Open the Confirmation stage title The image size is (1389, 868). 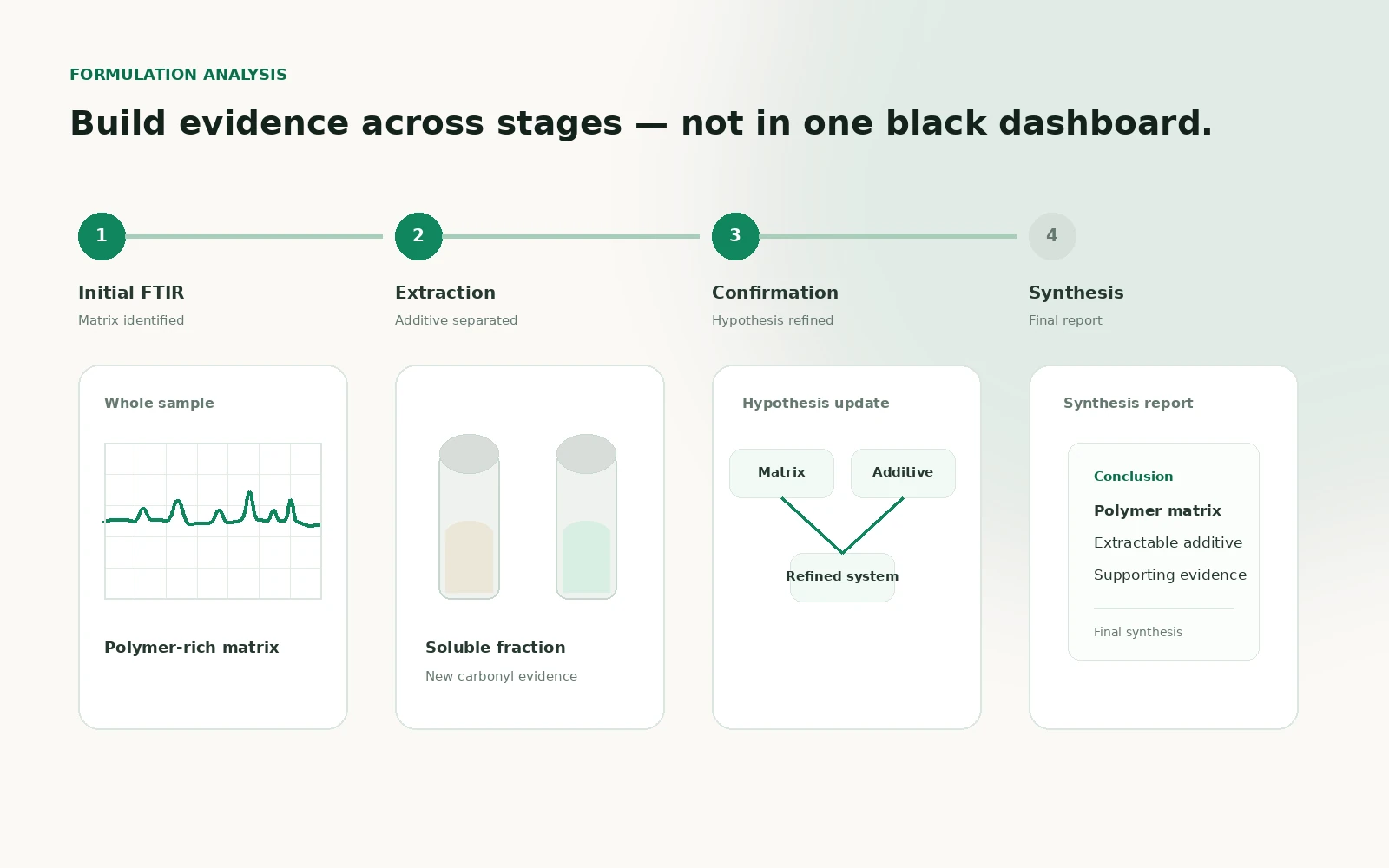point(775,293)
